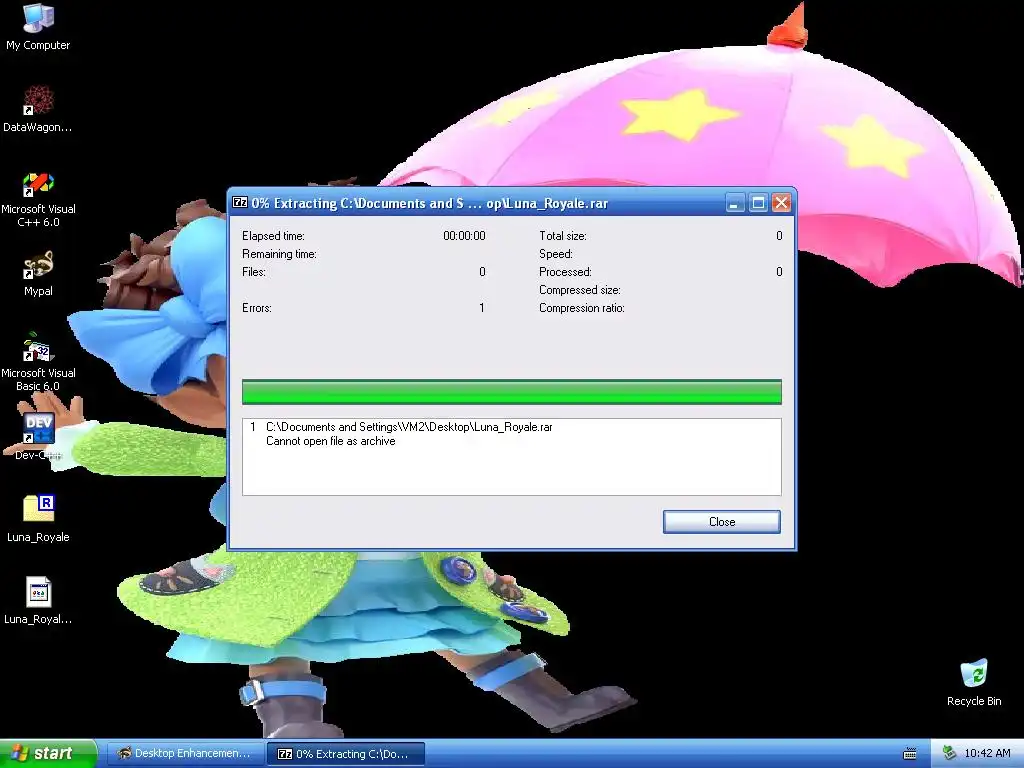
Task: Click the Compressed size label
Action: point(579,290)
